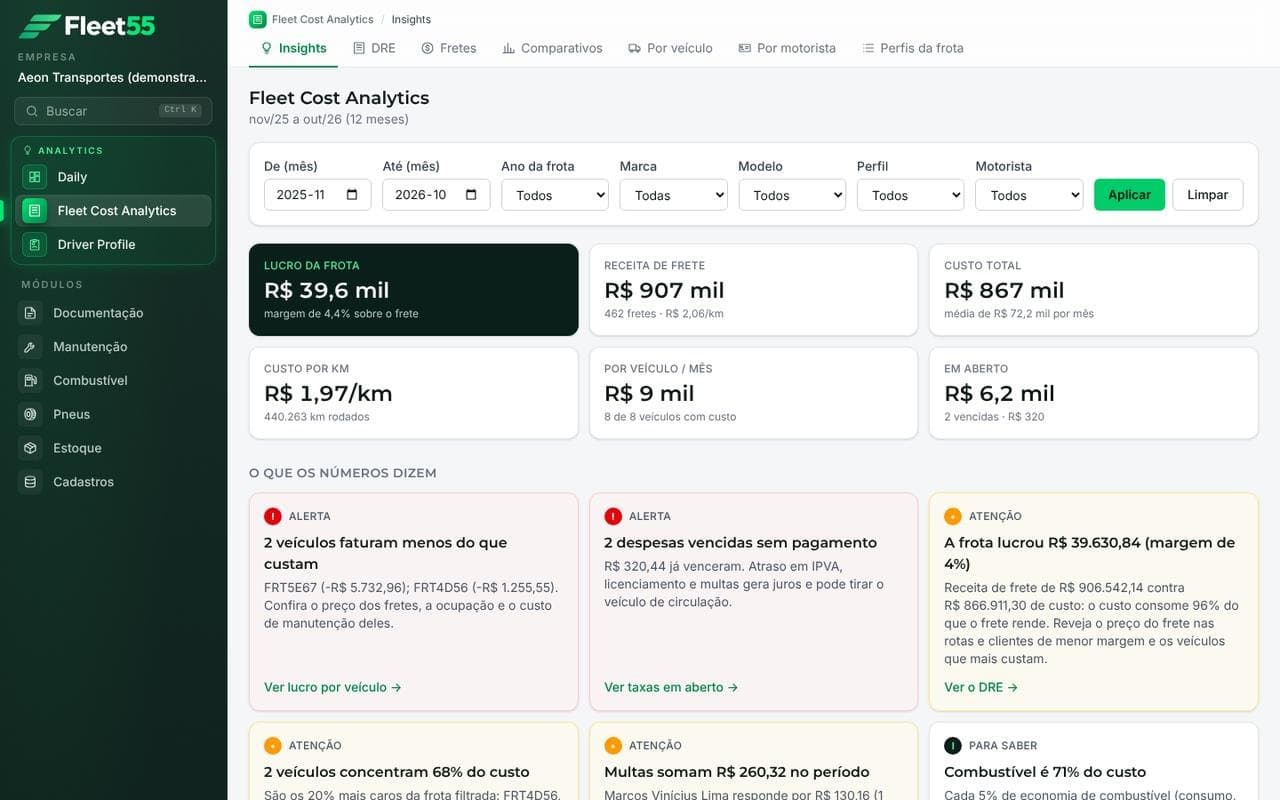Click the Insights tab lightbulb icon
The image size is (1280, 800).
(x=266, y=48)
